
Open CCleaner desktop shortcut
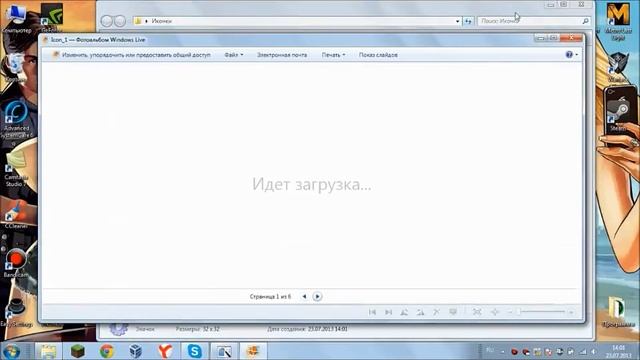pos(16,215)
